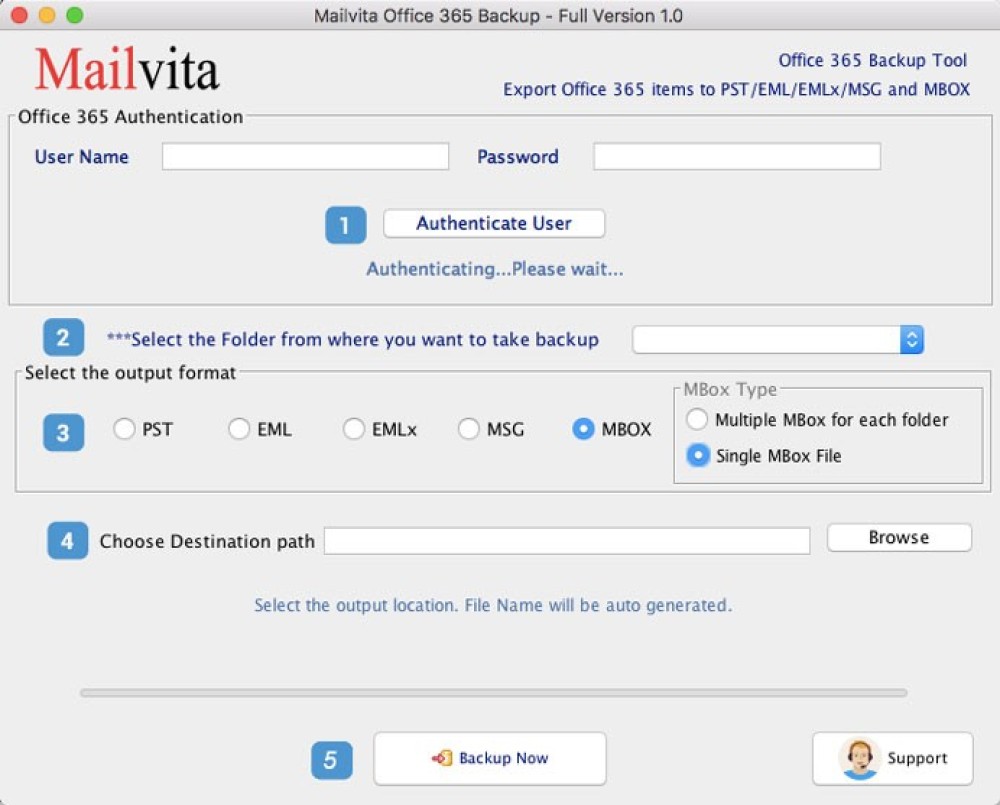Click Browse to choose destination

click(898, 538)
